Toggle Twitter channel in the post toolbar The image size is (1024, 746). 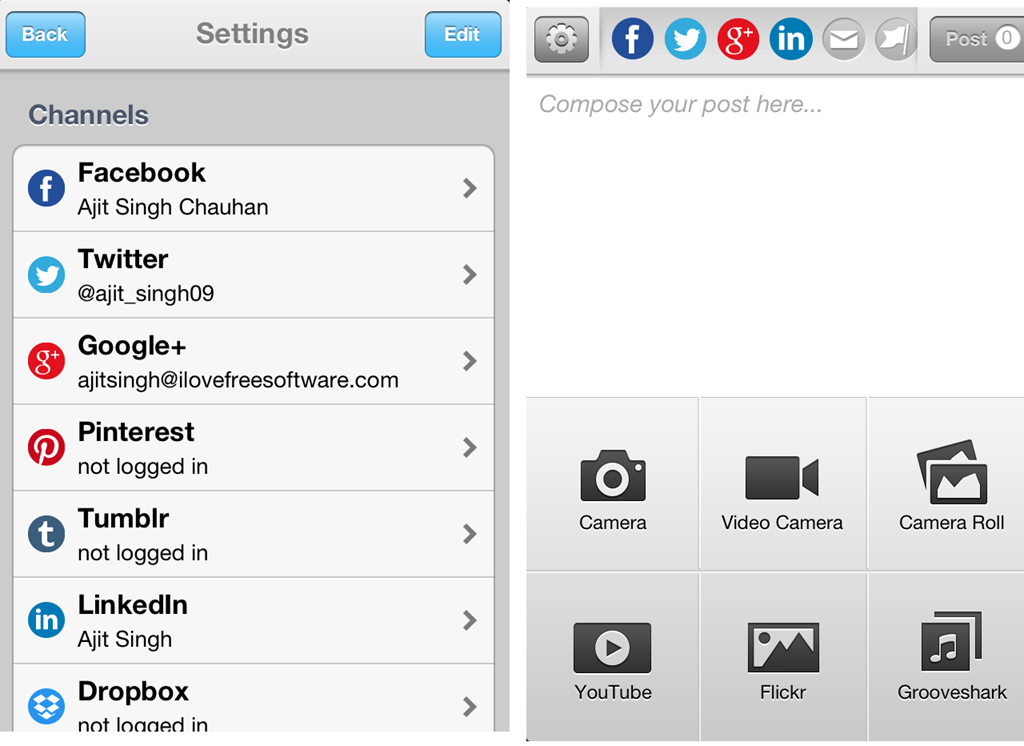[x=685, y=39]
